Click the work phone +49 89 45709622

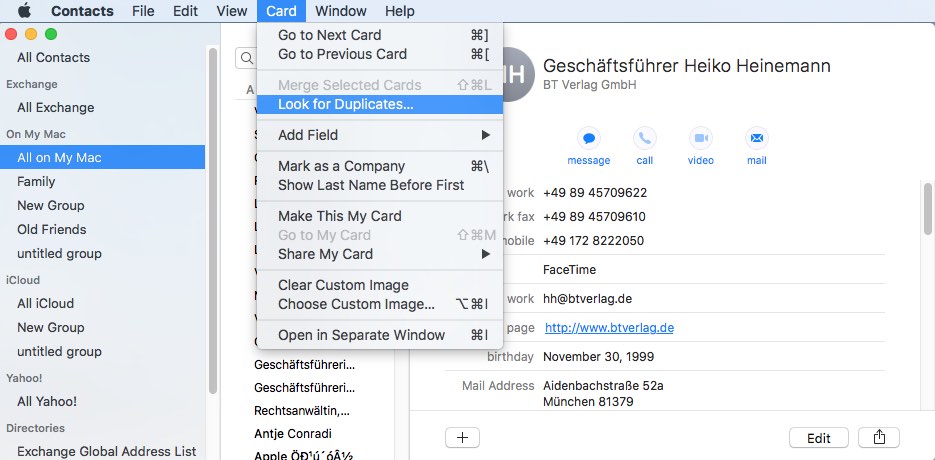pos(595,193)
